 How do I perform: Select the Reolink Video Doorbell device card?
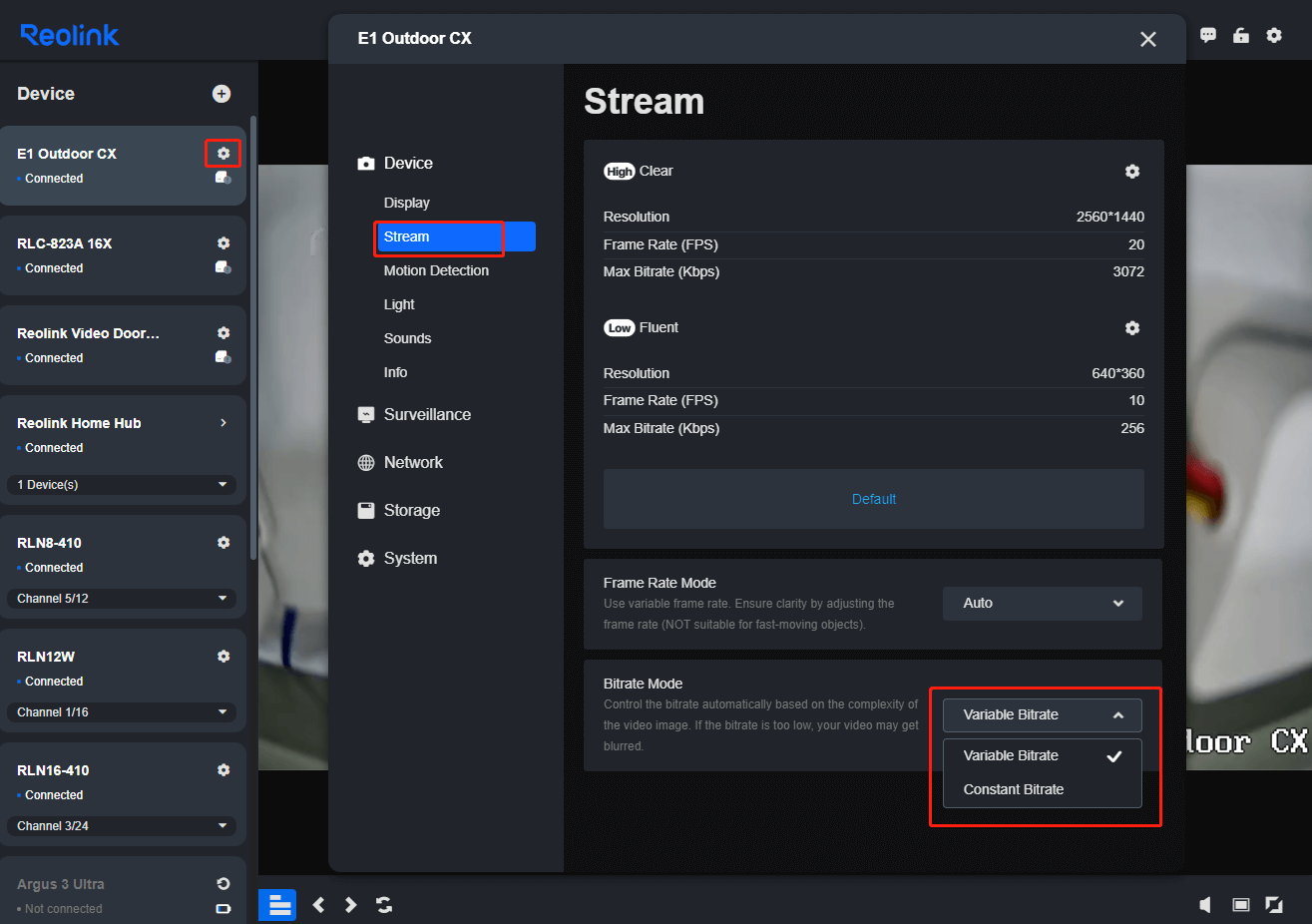[123, 345]
